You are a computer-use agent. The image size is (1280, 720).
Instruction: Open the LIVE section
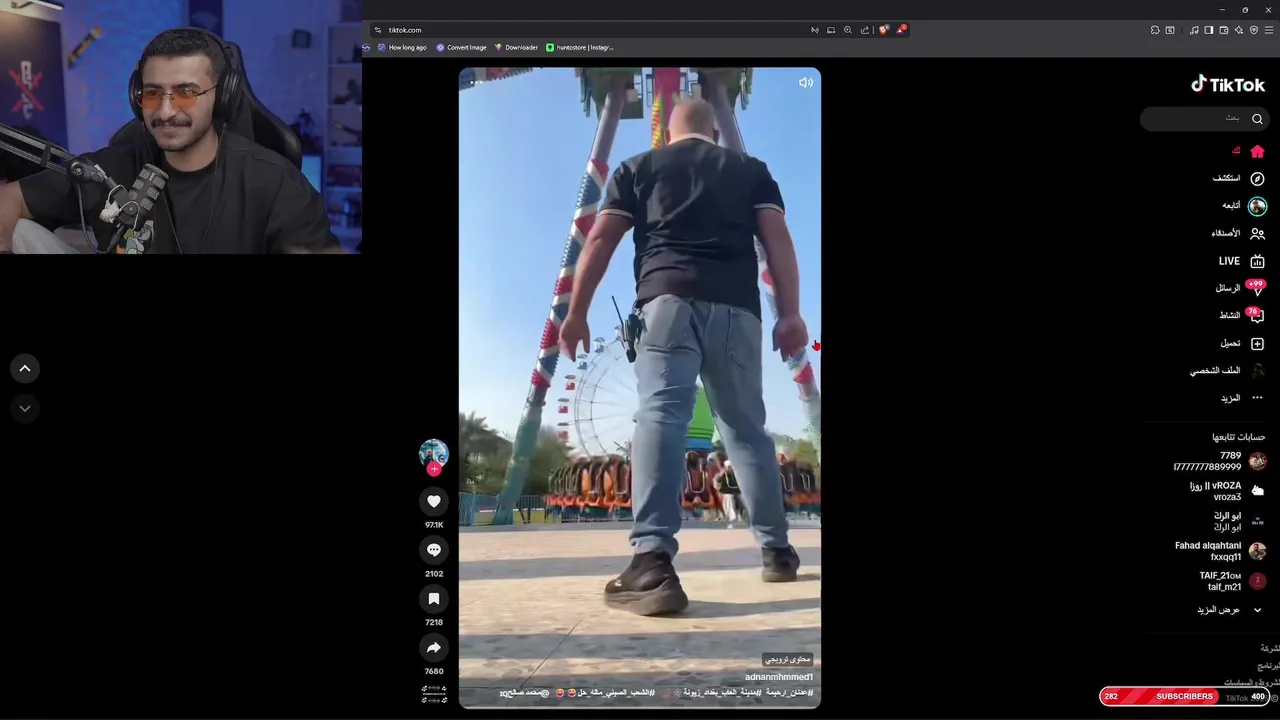(x=1241, y=261)
